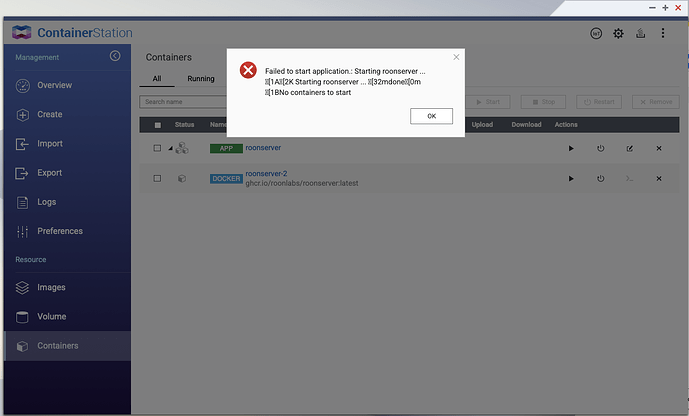Click the Download column header
This screenshot has height=416, width=689.
tap(526, 125)
